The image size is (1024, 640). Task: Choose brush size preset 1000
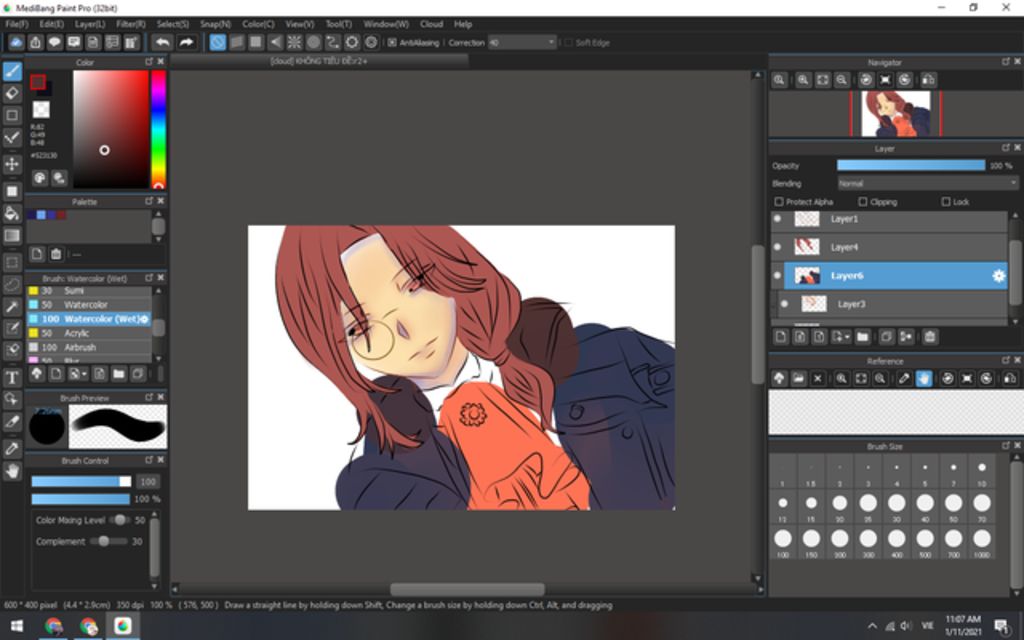[x=982, y=541]
